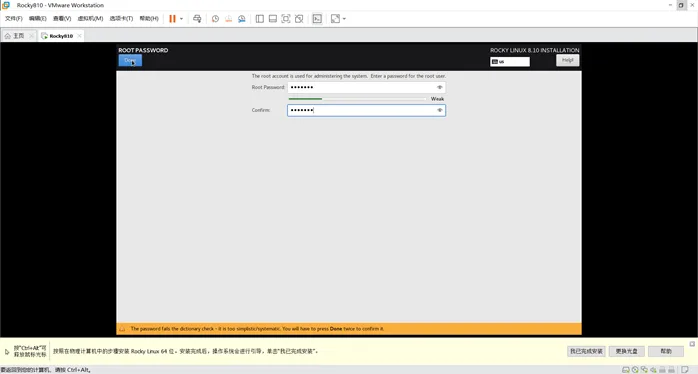Screen dimensions: 698x374
Task: Click the message log status icon
Action: (x=685, y=370)
